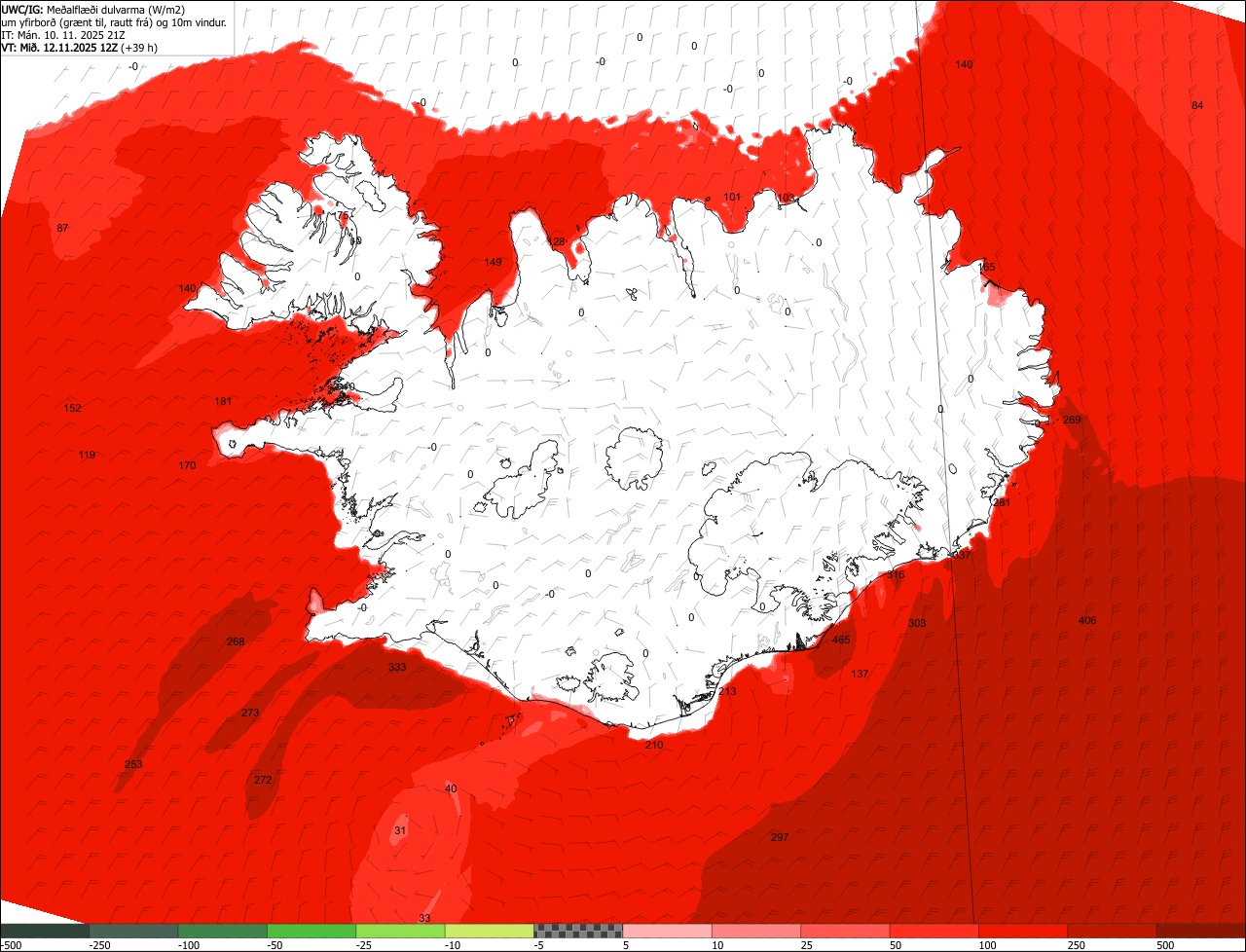
Task: Click the map value "128" on the north coast
Action: pyautogui.click(x=557, y=241)
